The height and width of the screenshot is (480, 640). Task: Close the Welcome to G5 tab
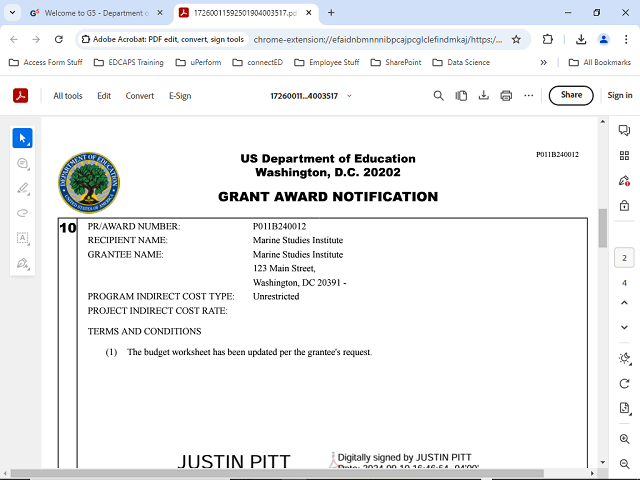click(x=160, y=13)
